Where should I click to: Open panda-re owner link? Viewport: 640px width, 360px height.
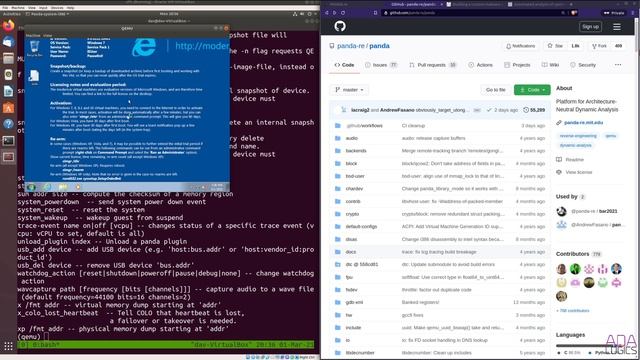coord(351,46)
